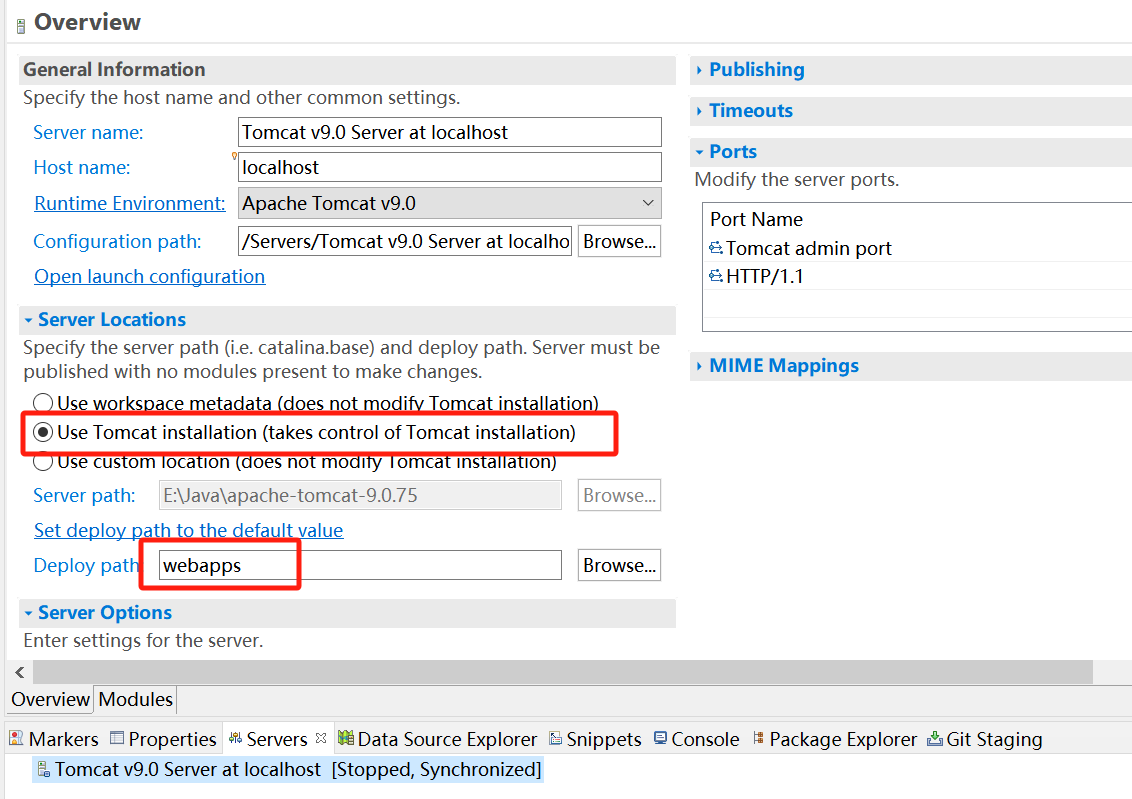Click the HTTP/1.1 port icon
Image resolution: width=1132 pixels, height=799 pixels.
point(715,276)
